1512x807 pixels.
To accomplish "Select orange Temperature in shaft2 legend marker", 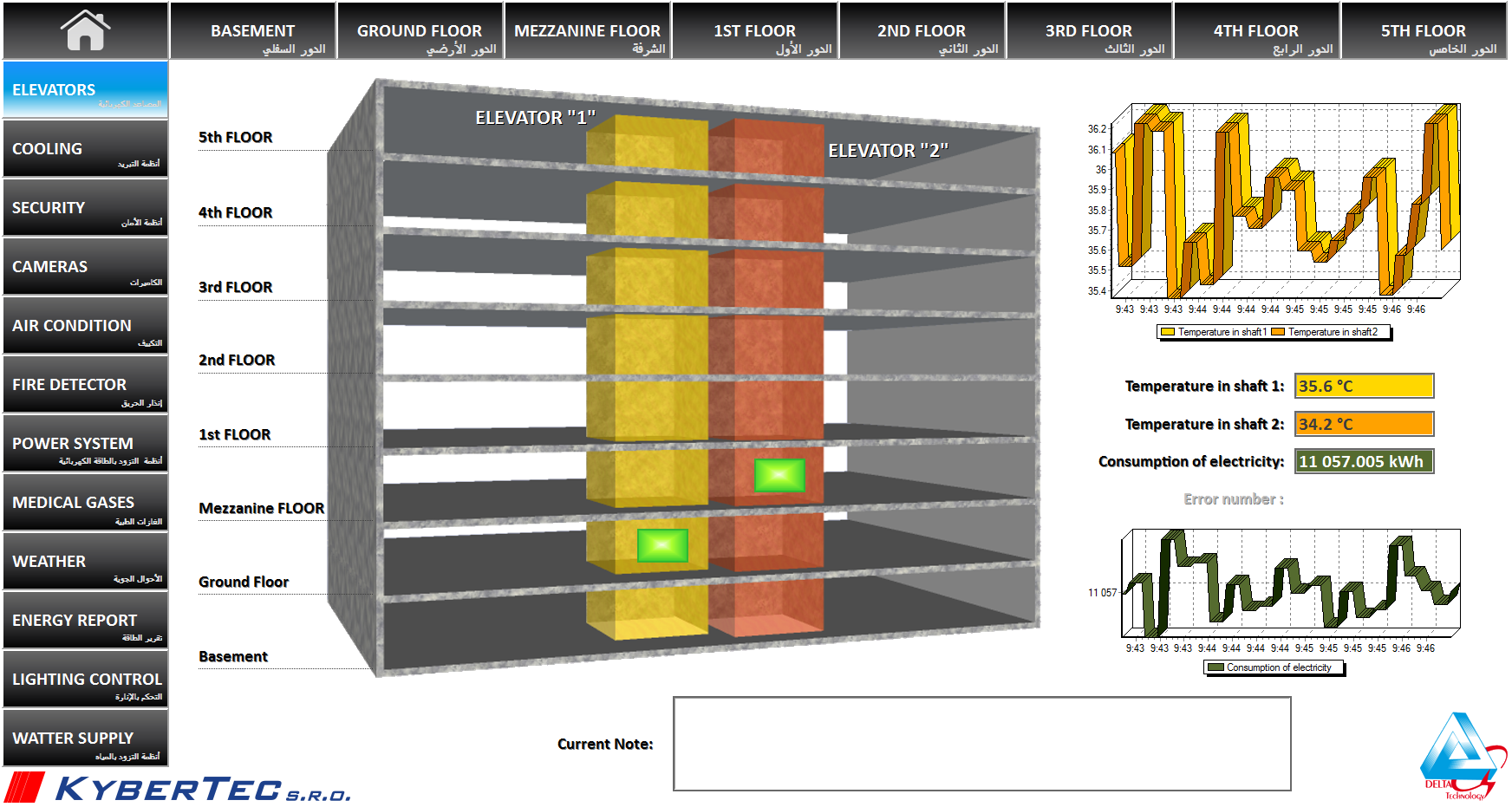I will [x=1278, y=332].
